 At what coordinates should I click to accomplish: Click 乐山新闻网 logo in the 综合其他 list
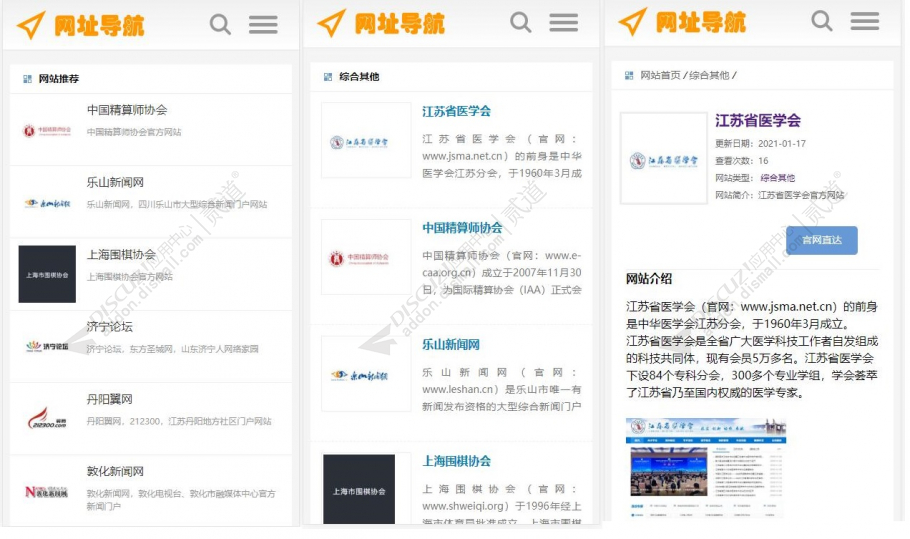click(x=366, y=374)
